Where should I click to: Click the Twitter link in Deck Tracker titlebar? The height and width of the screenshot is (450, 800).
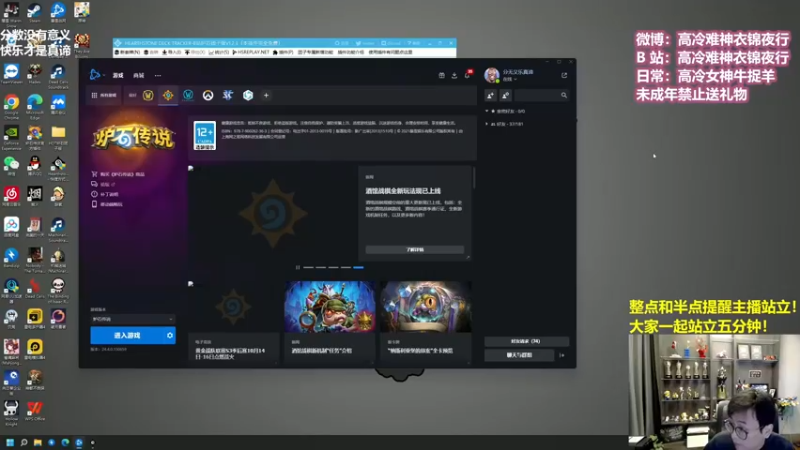365,43
